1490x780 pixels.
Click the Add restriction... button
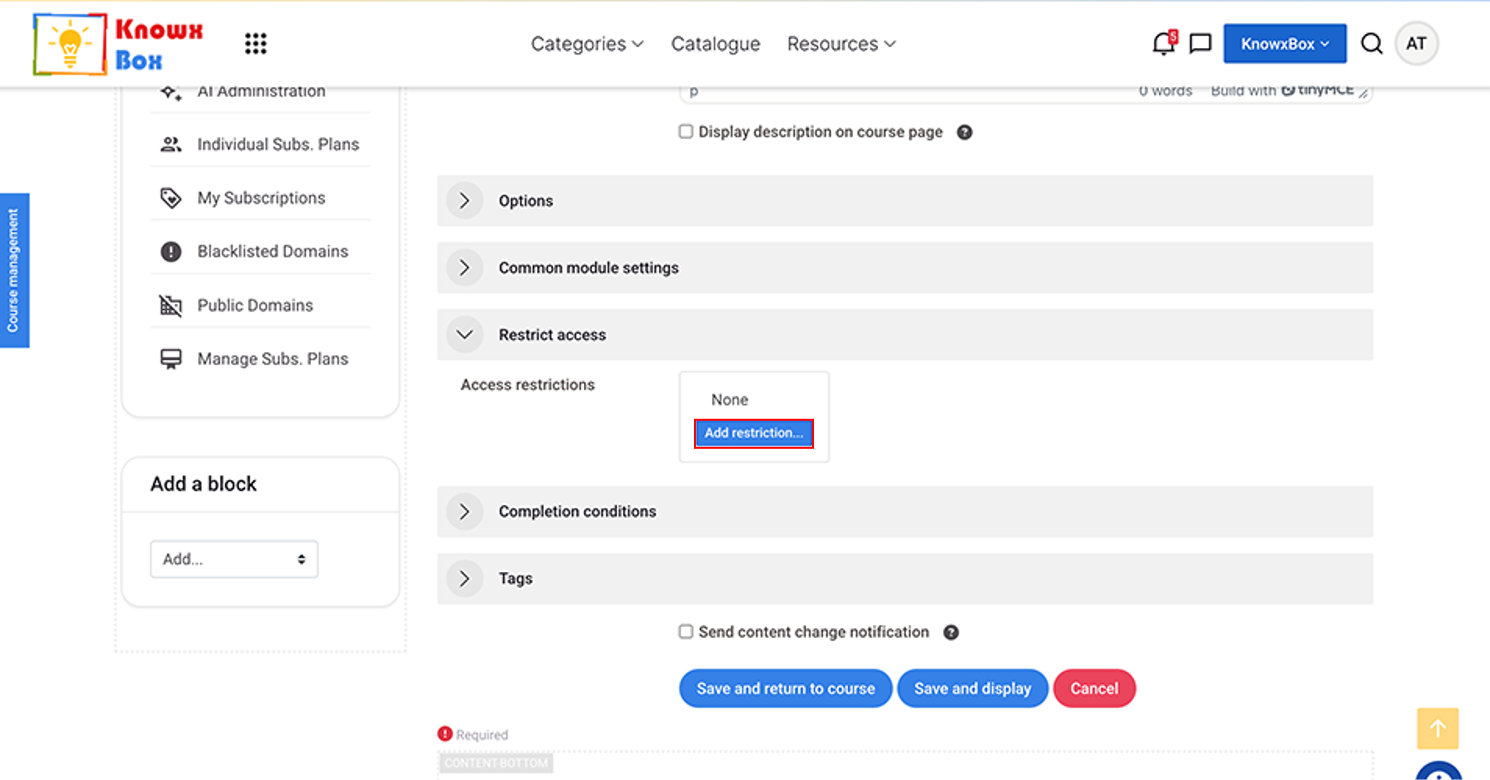coord(754,433)
